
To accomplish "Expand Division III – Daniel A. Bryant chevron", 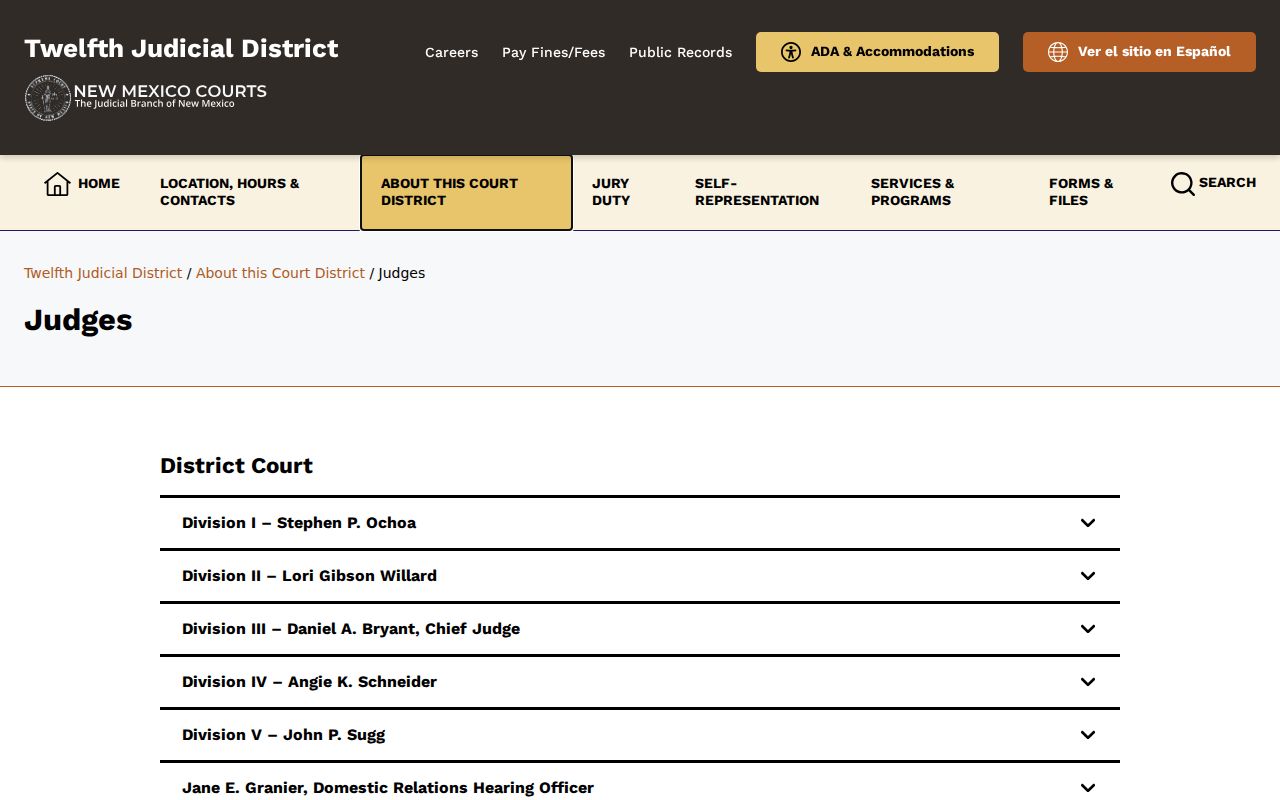I will coord(1088,629).
